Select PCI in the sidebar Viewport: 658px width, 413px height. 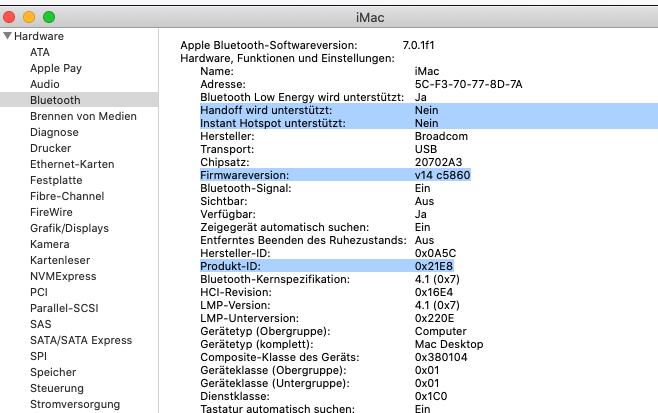coord(39,292)
